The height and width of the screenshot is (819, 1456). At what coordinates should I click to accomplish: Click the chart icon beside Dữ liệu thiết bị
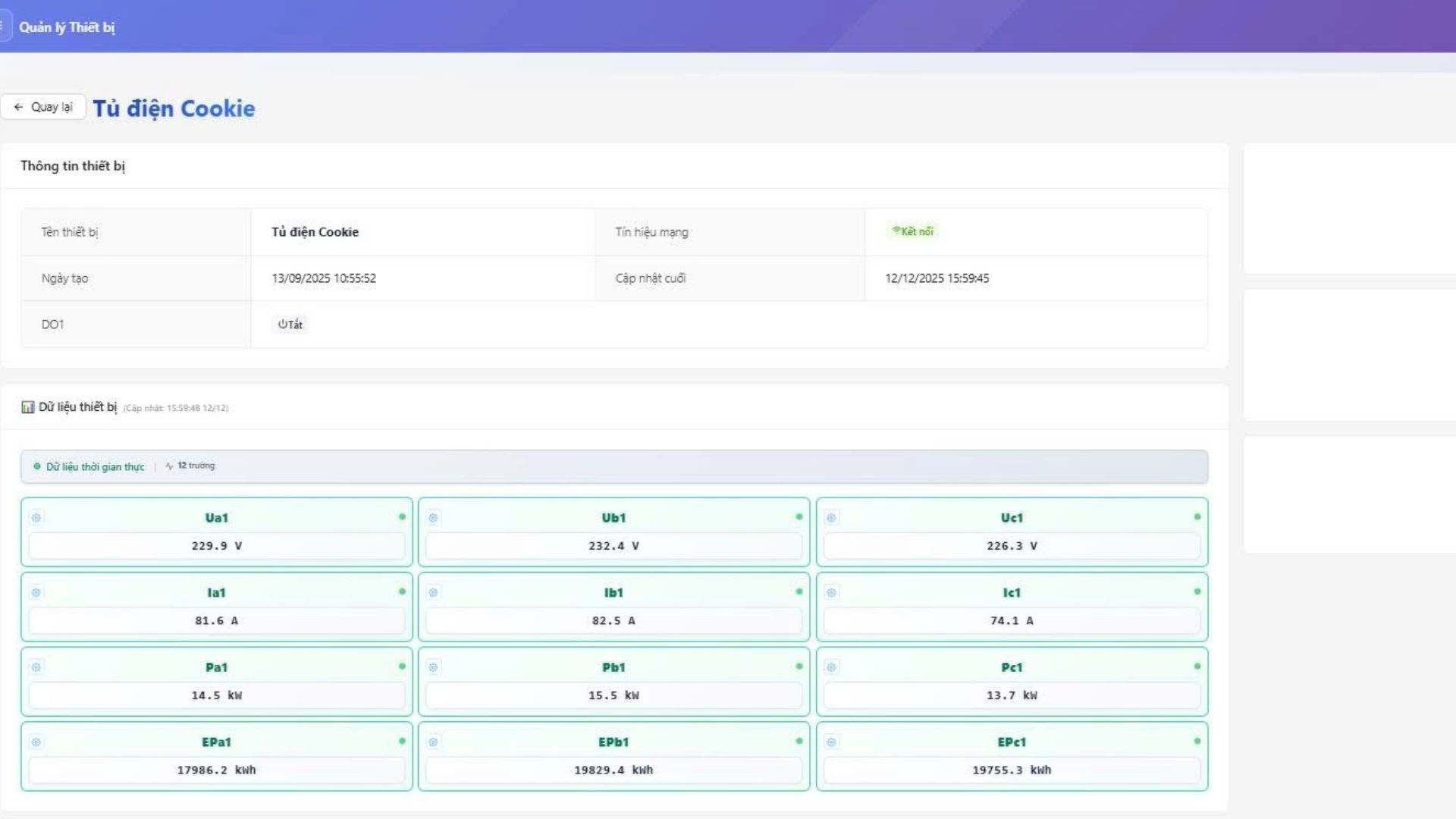tap(28, 407)
